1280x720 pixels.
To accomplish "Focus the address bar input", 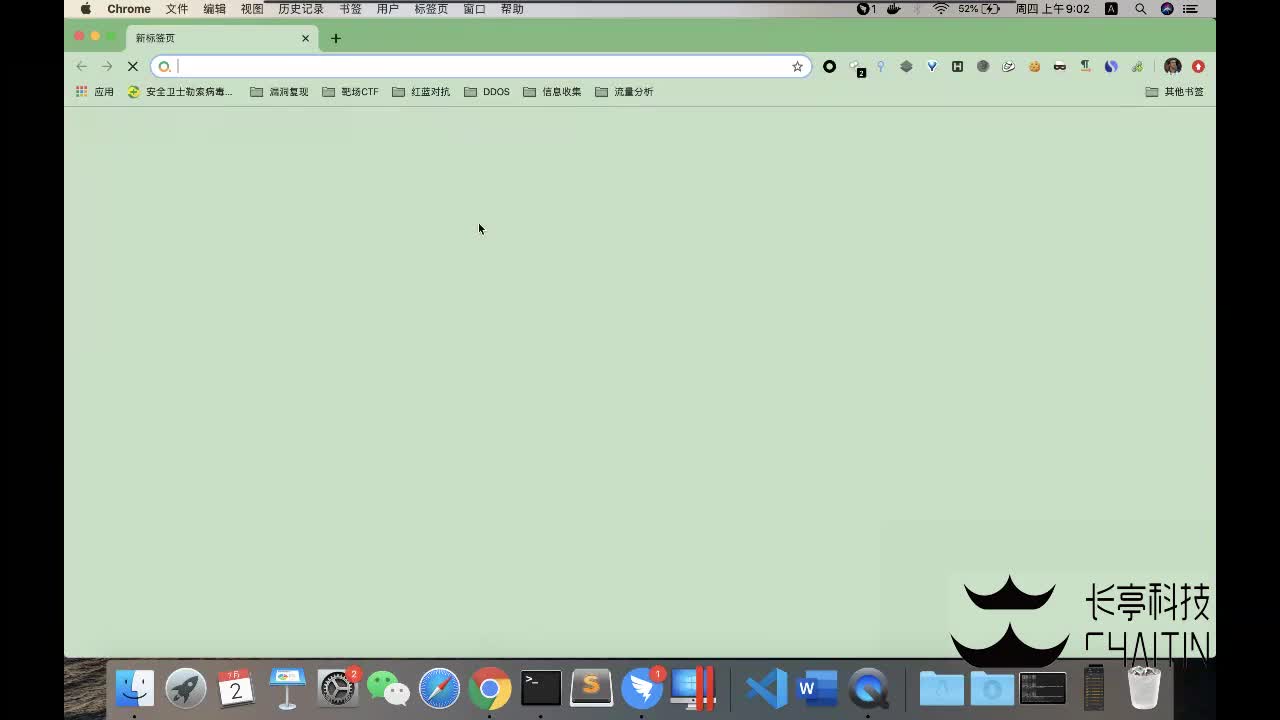I will click(482, 66).
